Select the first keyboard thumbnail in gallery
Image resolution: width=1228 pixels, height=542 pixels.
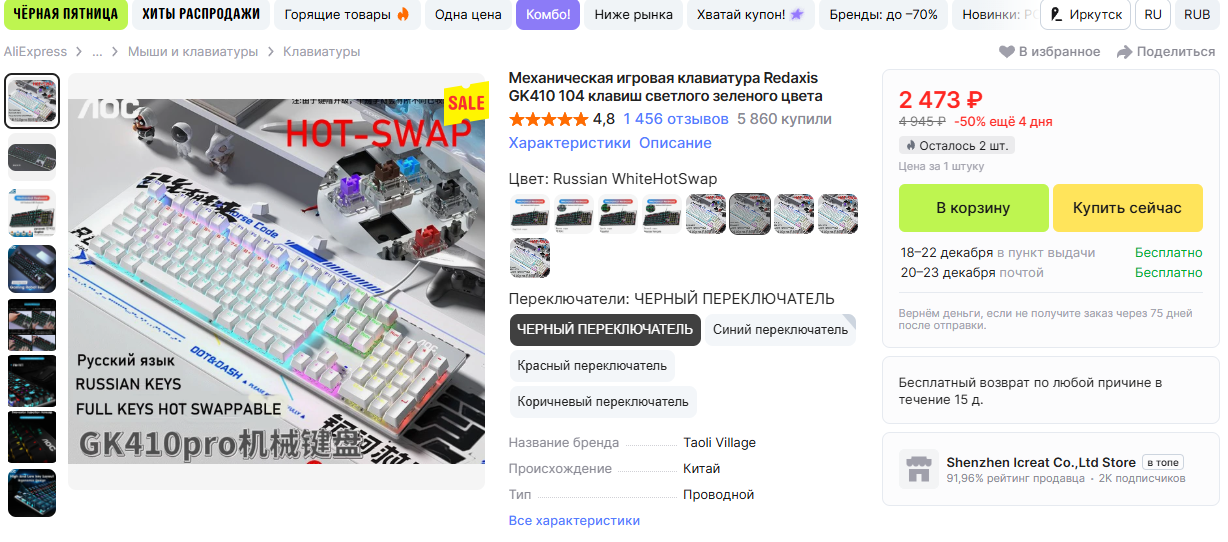point(33,101)
